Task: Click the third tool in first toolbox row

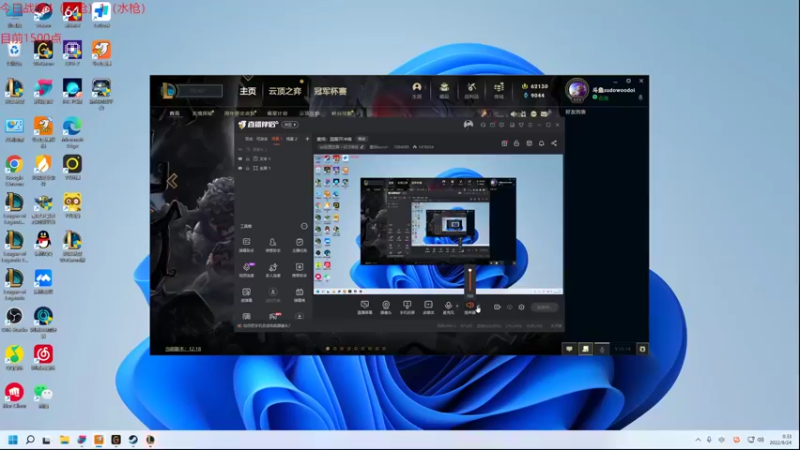Action: pos(299,244)
